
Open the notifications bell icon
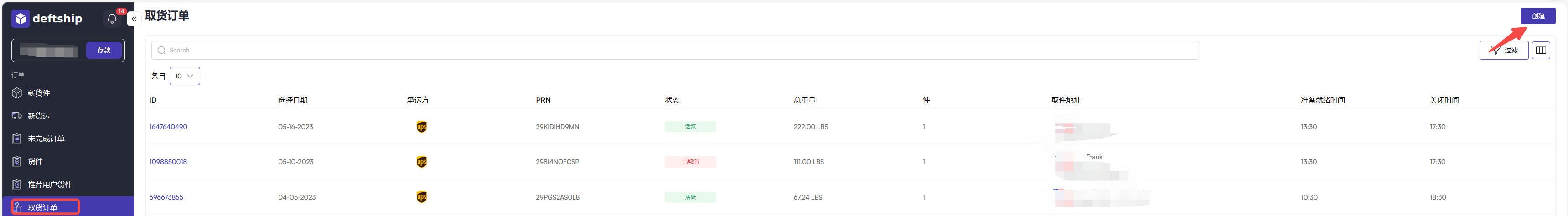(x=112, y=19)
